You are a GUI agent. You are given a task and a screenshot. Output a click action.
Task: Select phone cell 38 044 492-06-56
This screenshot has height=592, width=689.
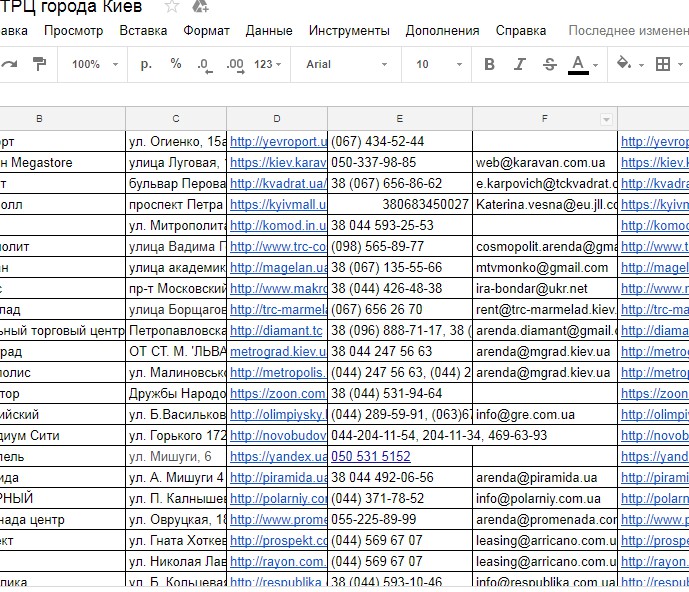pyautogui.click(x=400, y=478)
